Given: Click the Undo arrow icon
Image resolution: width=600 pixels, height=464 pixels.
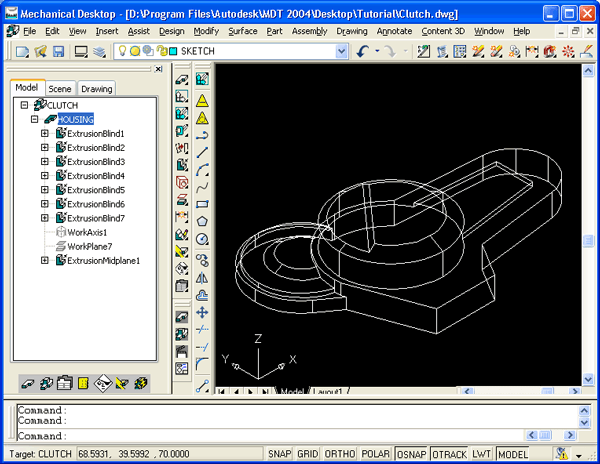Looking at the screenshot, I should [363, 51].
